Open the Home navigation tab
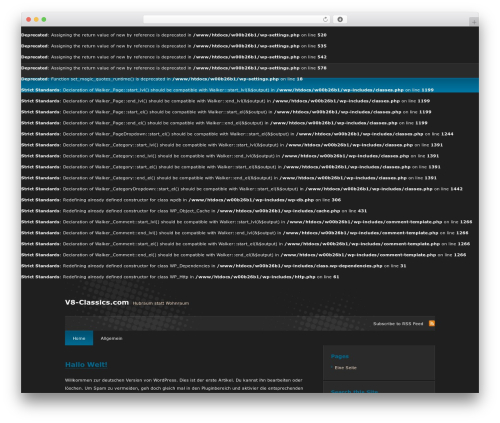 (x=79, y=338)
